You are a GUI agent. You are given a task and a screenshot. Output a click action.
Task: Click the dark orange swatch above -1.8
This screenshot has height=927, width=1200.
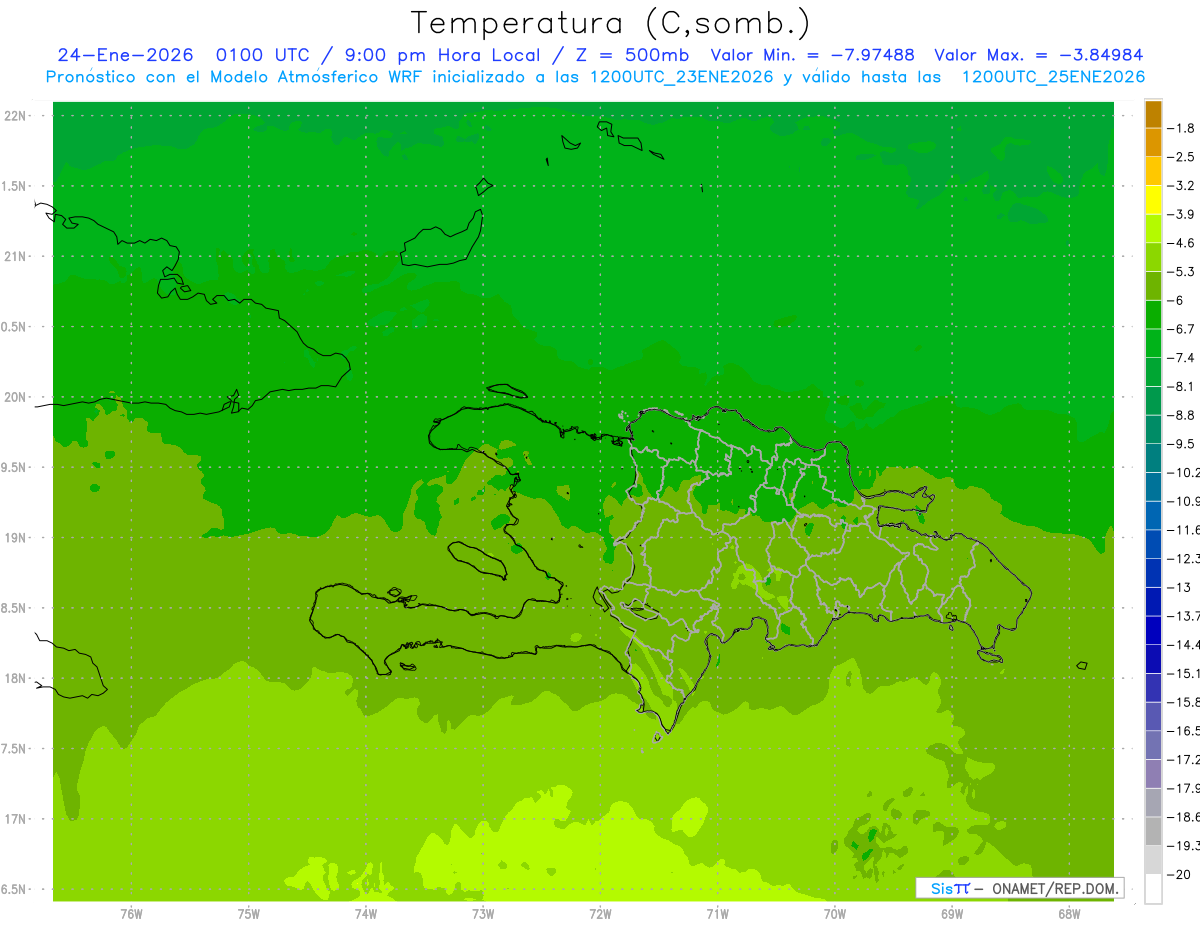pos(1153,114)
